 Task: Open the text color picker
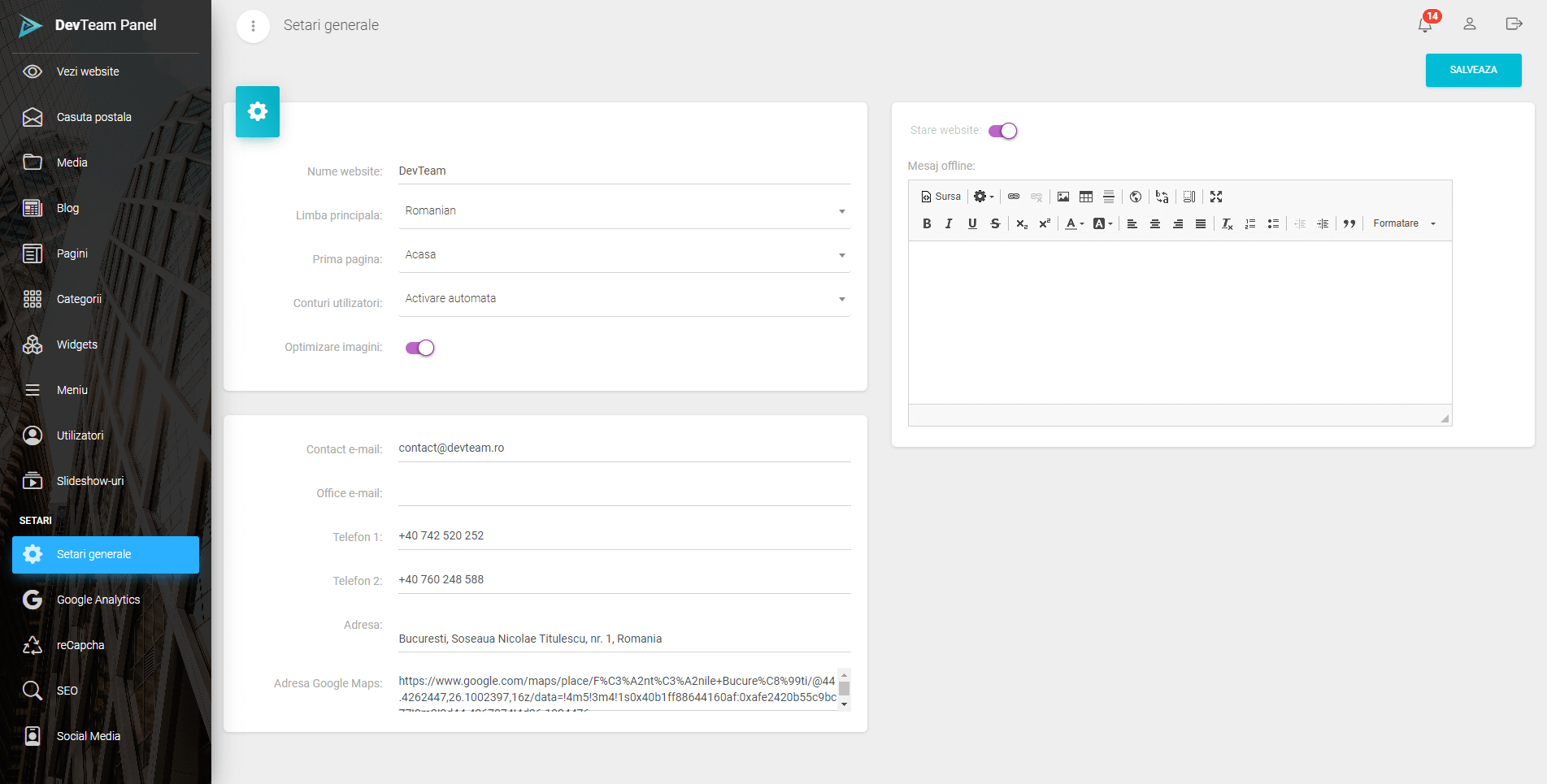[1074, 223]
